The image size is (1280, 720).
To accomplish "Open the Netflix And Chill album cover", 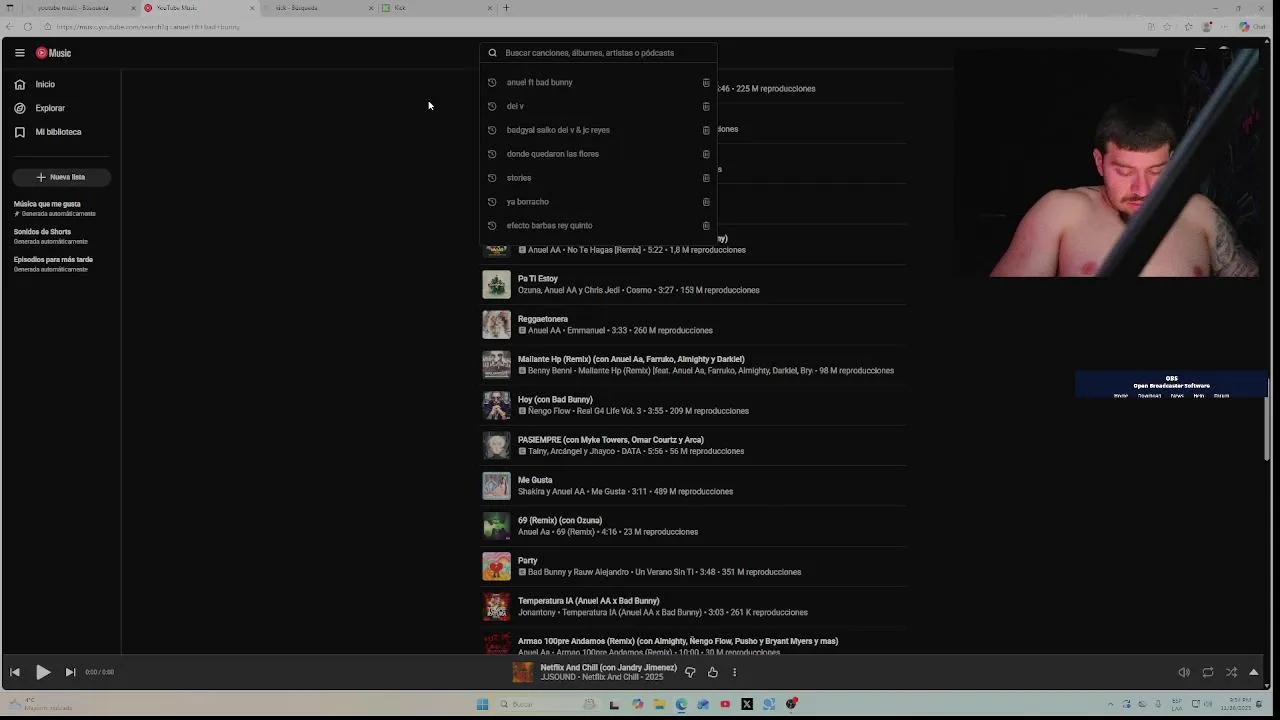I will (x=523, y=672).
